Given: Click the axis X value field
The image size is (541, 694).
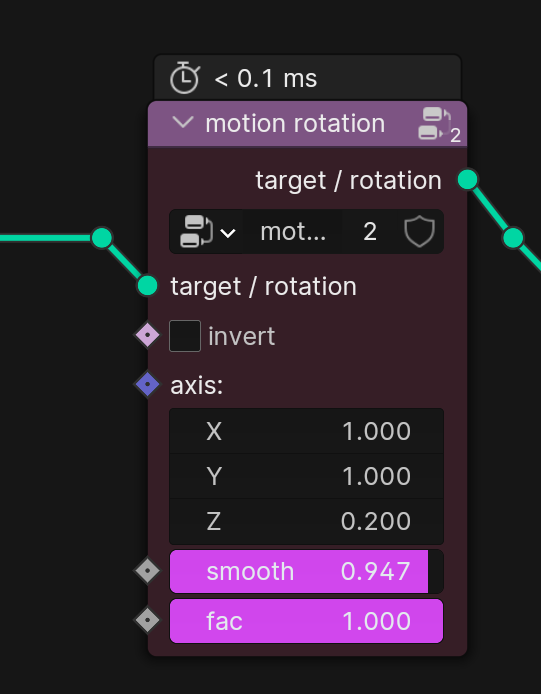Looking at the screenshot, I should [306, 431].
